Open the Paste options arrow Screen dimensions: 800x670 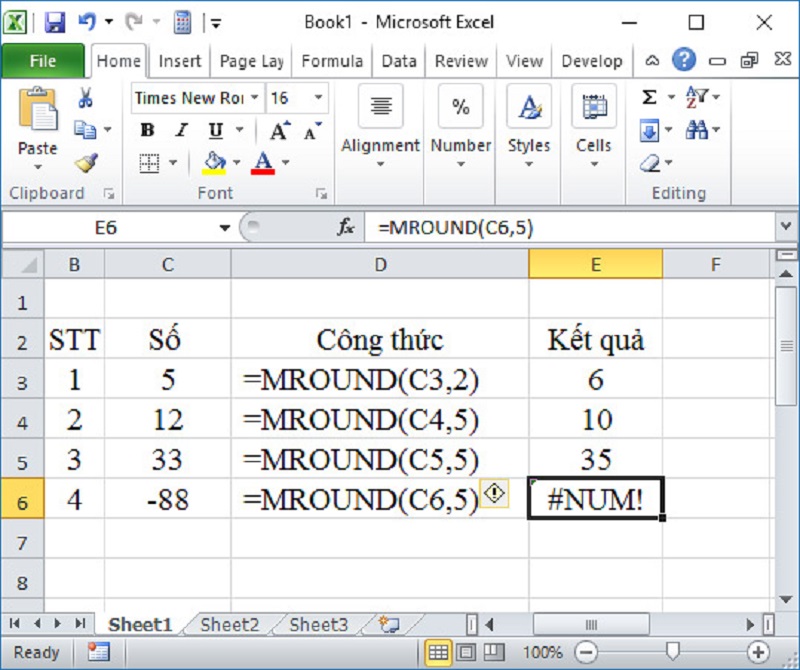38,167
